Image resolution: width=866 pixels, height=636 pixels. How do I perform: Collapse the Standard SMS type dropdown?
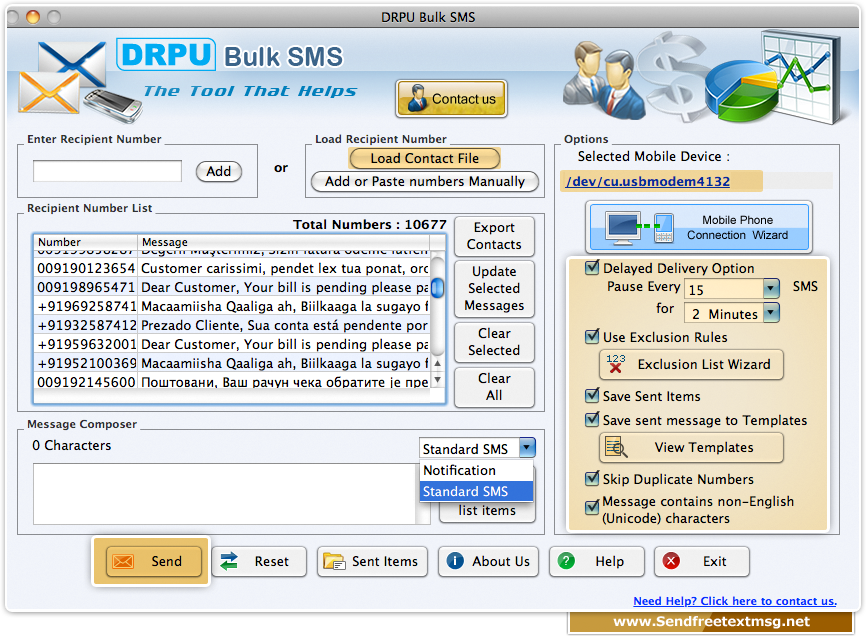click(x=527, y=447)
